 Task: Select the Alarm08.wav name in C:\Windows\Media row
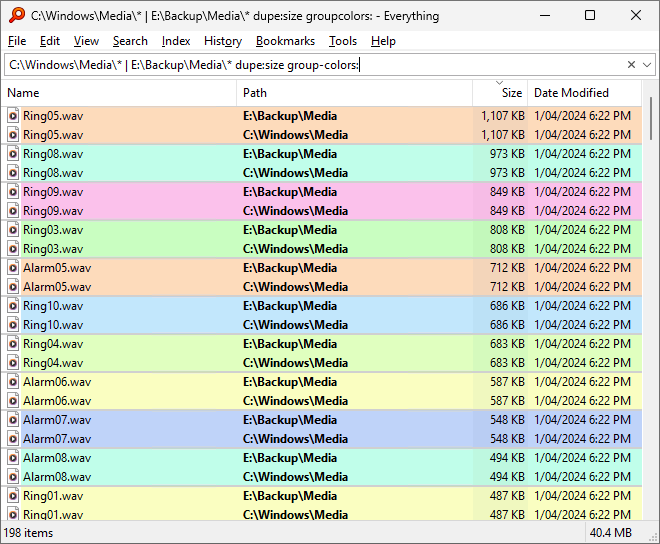tap(57, 477)
